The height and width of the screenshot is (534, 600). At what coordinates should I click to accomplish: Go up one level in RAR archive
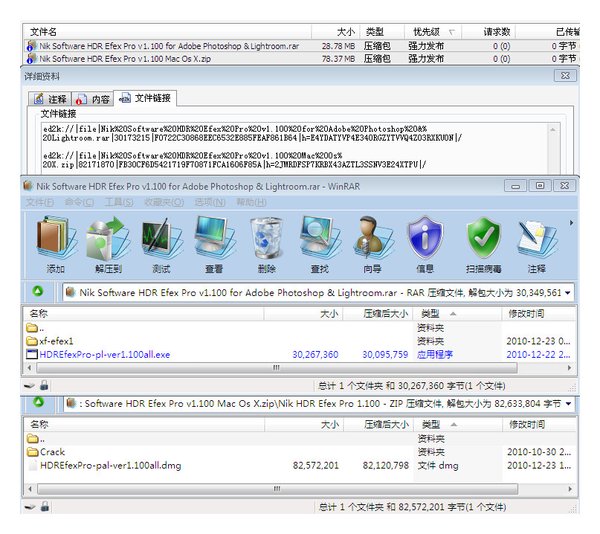pyautogui.click(x=38, y=291)
